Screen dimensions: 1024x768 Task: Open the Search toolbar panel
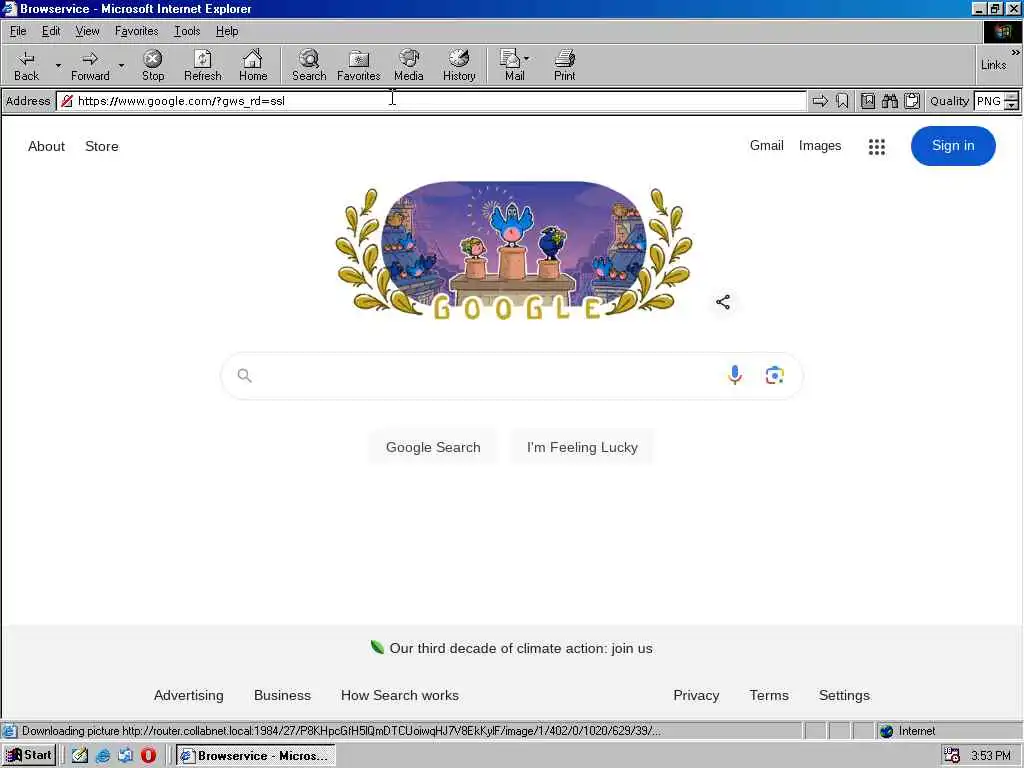tap(309, 65)
